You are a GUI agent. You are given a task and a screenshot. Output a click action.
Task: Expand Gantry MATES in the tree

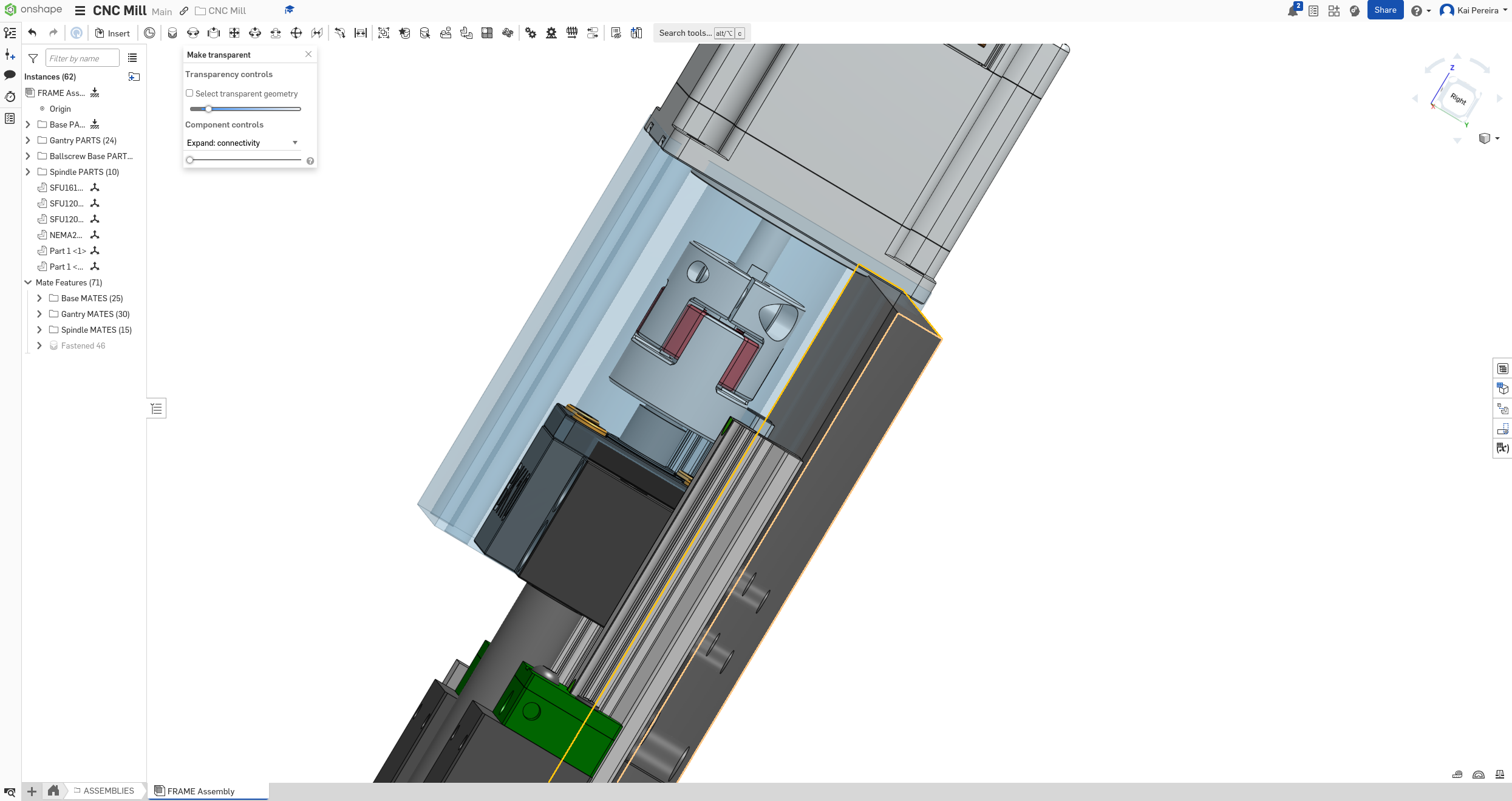[39, 314]
